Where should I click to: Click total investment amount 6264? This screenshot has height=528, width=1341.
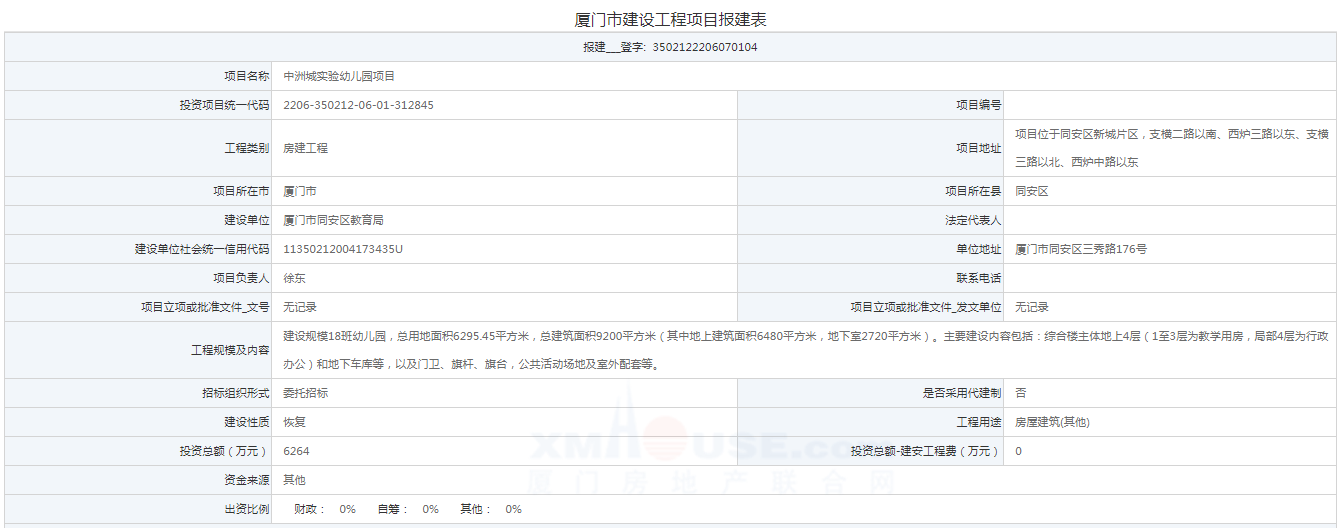[x=296, y=451]
